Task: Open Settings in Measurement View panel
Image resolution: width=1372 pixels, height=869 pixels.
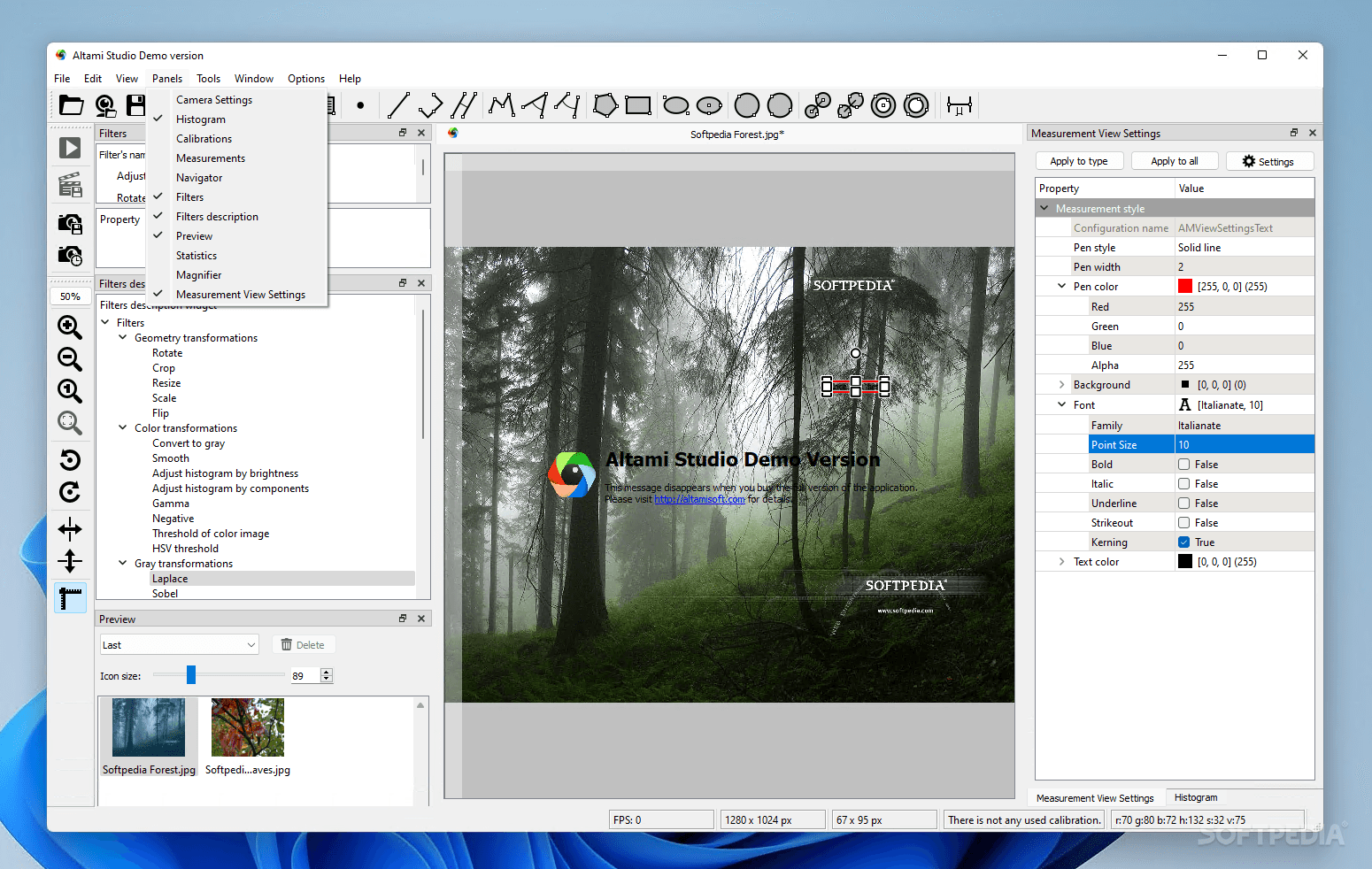Action: point(1268,161)
